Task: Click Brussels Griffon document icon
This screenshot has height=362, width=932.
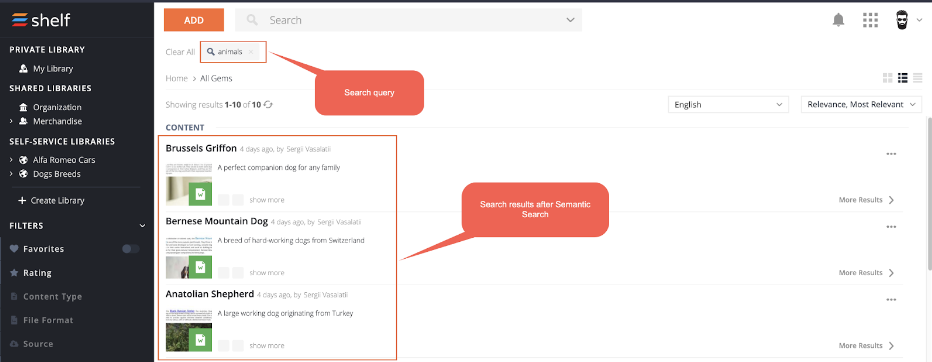Action: tap(200, 194)
